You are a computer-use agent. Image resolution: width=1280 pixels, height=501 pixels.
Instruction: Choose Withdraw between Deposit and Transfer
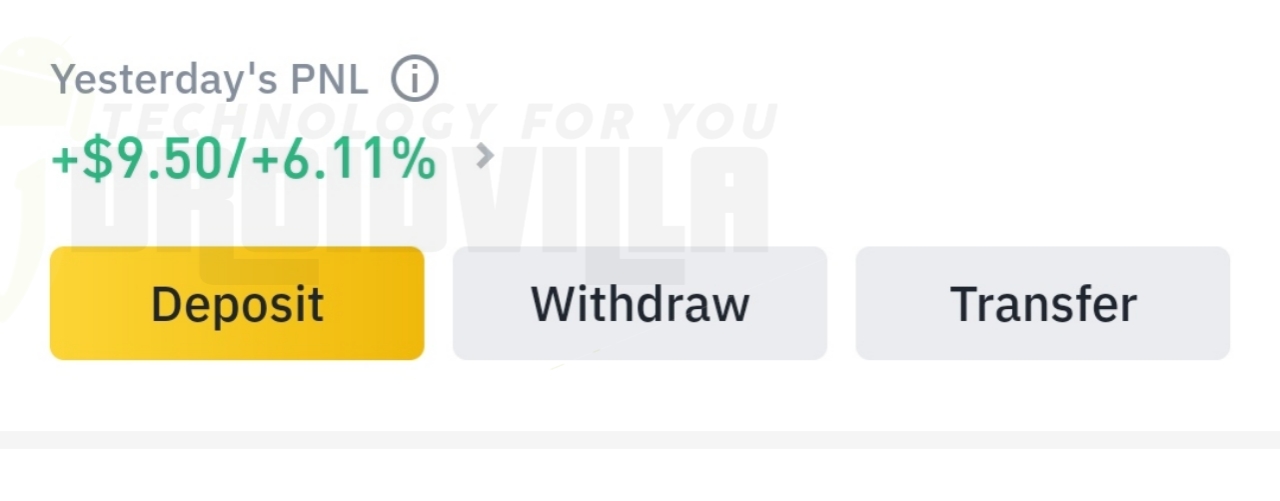coord(640,303)
